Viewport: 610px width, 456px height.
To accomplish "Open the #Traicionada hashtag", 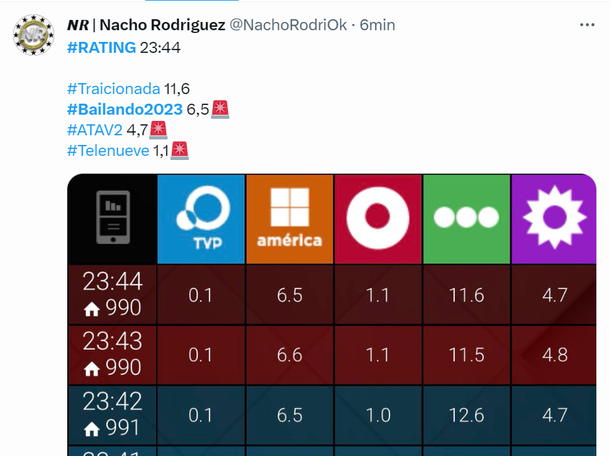I will pyautogui.click(x=114, y=89).
